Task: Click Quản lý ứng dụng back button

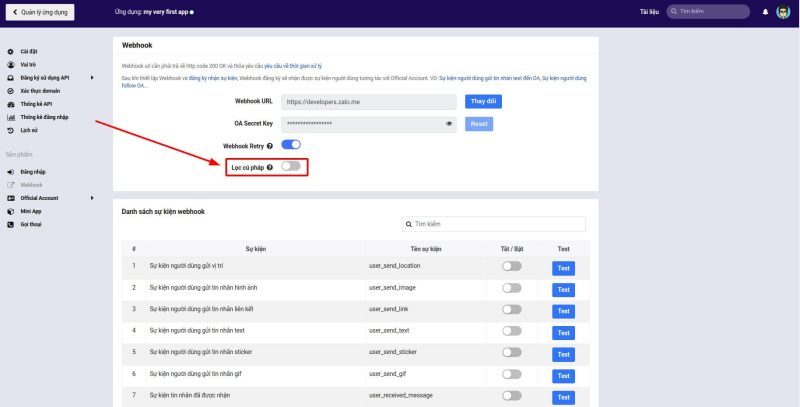Action: click(x=40, y=12)
